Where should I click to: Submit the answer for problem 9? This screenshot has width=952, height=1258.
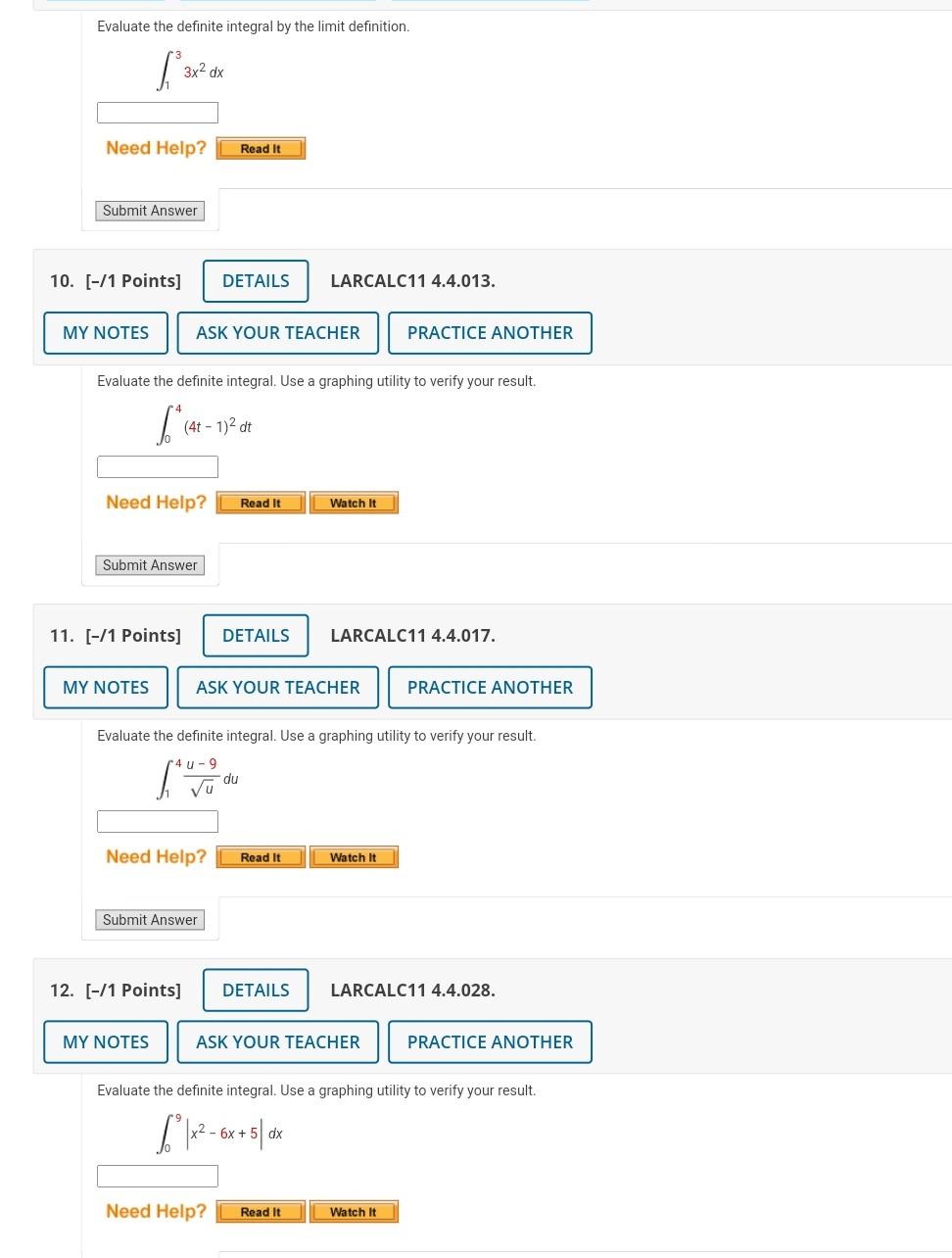149,210
